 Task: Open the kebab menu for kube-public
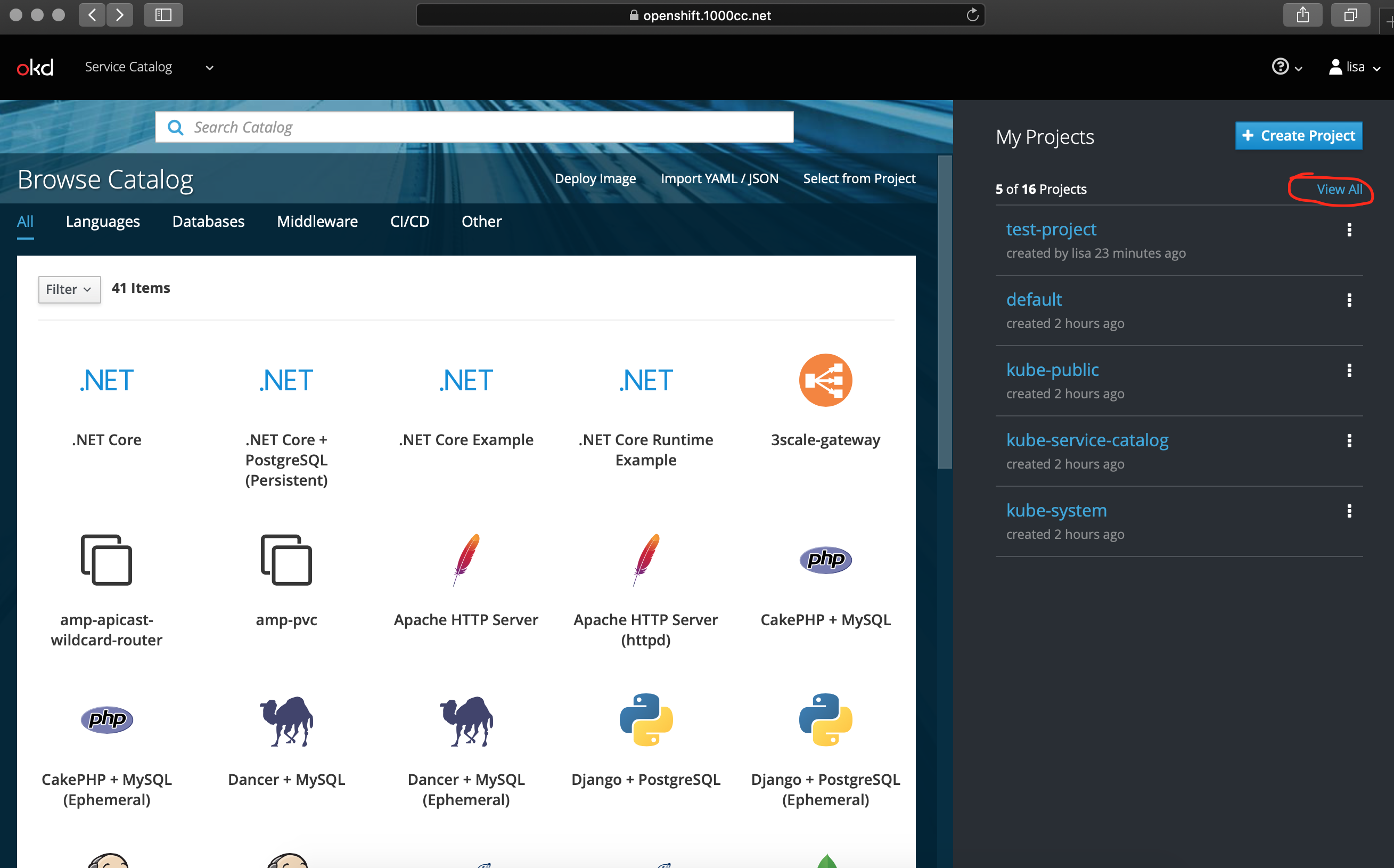tap(1349, 370)
